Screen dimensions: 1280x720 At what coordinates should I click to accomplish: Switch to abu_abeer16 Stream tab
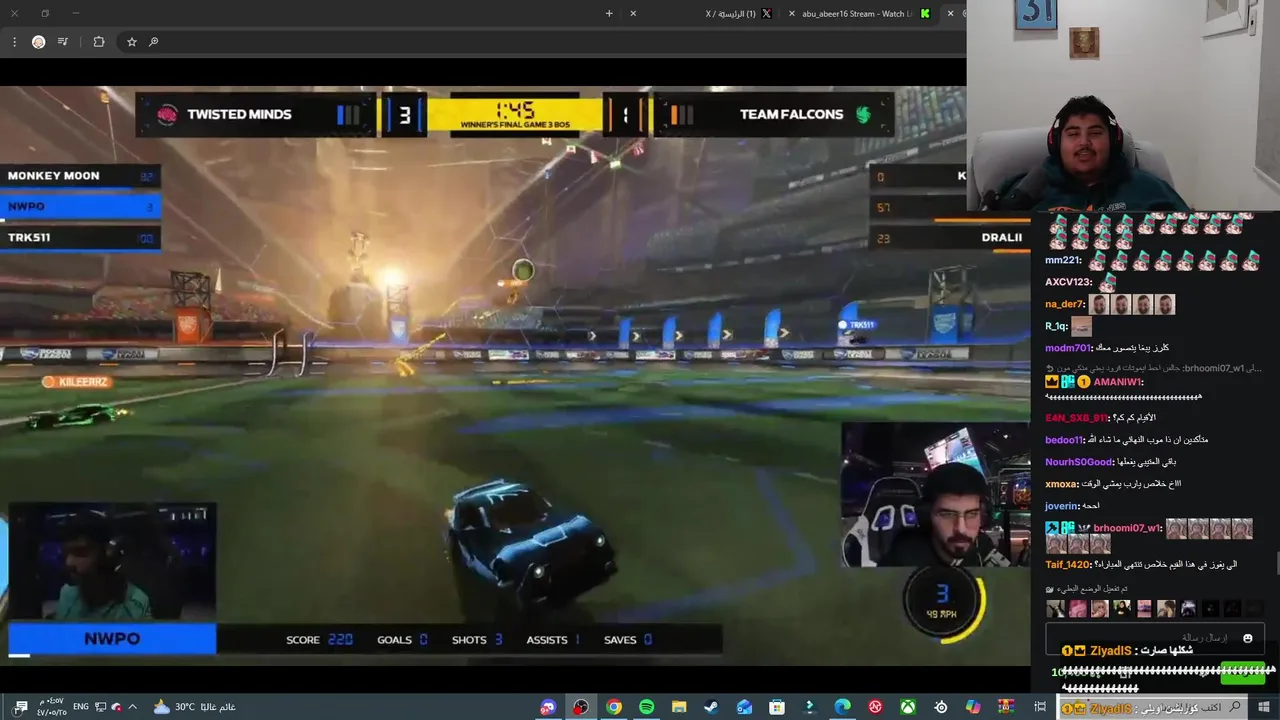858,14
